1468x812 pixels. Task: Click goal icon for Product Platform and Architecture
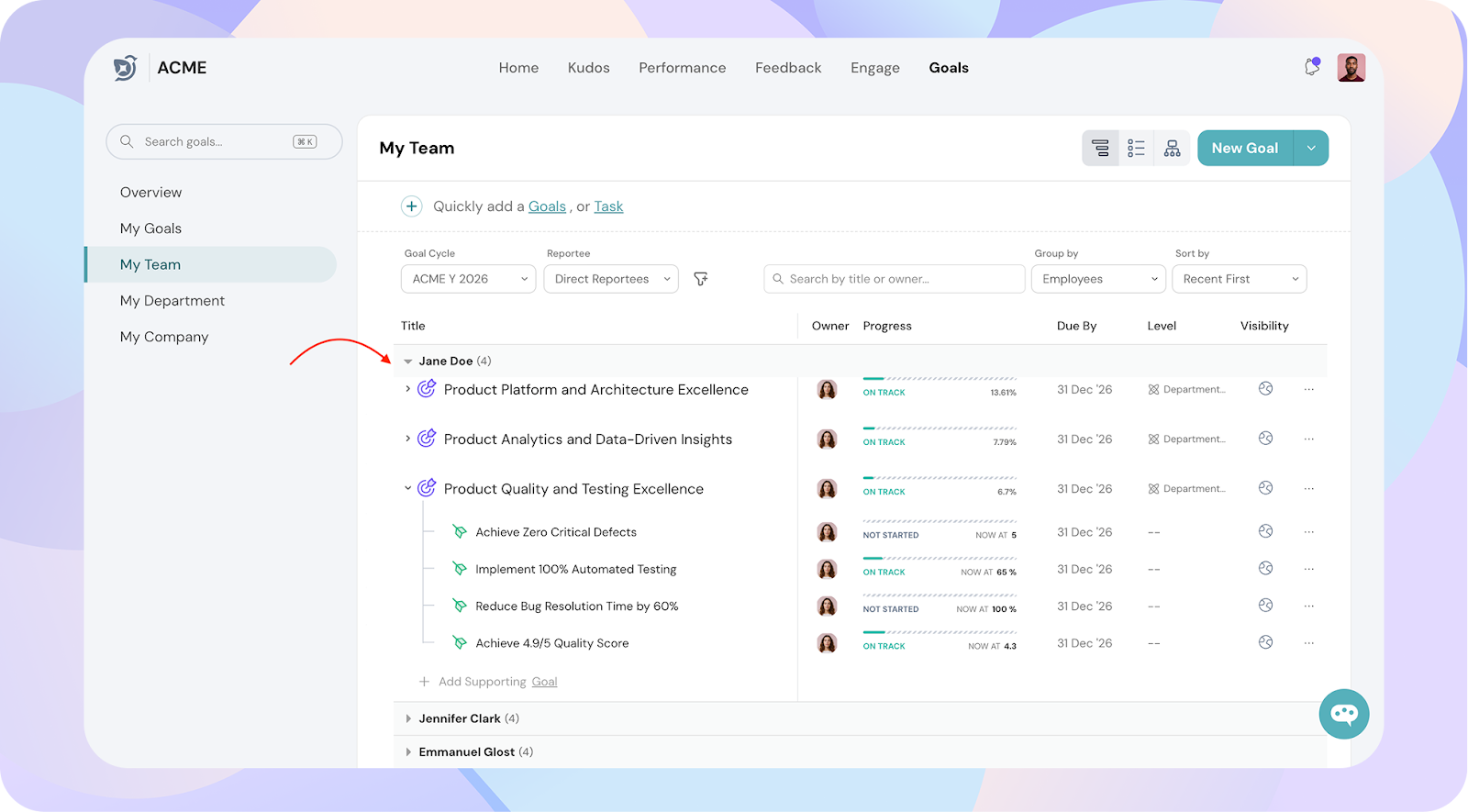pyautogui.click(x=427, y=389)
